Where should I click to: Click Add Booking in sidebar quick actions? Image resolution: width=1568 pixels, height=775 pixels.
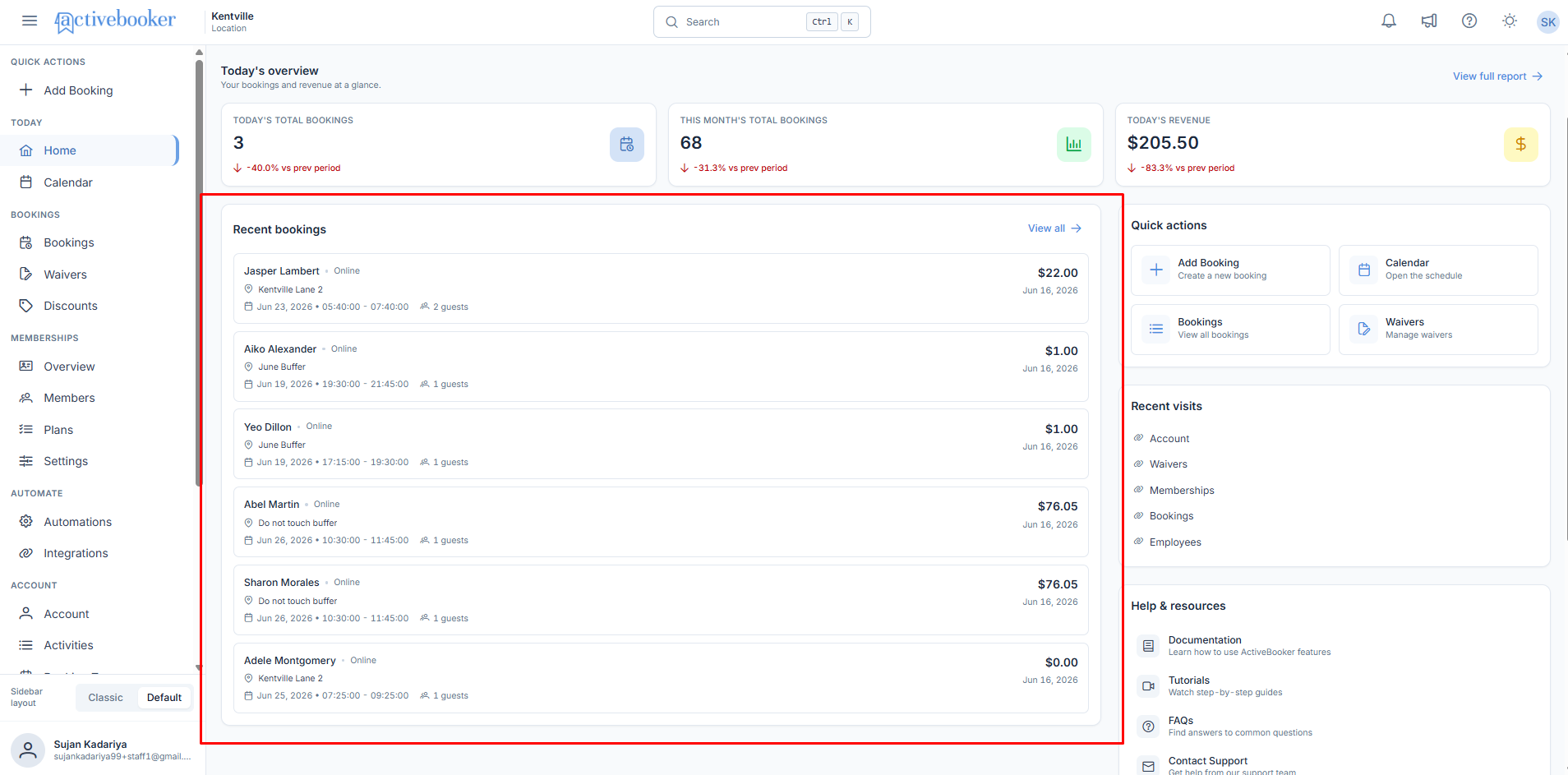[x=89, y=90]
